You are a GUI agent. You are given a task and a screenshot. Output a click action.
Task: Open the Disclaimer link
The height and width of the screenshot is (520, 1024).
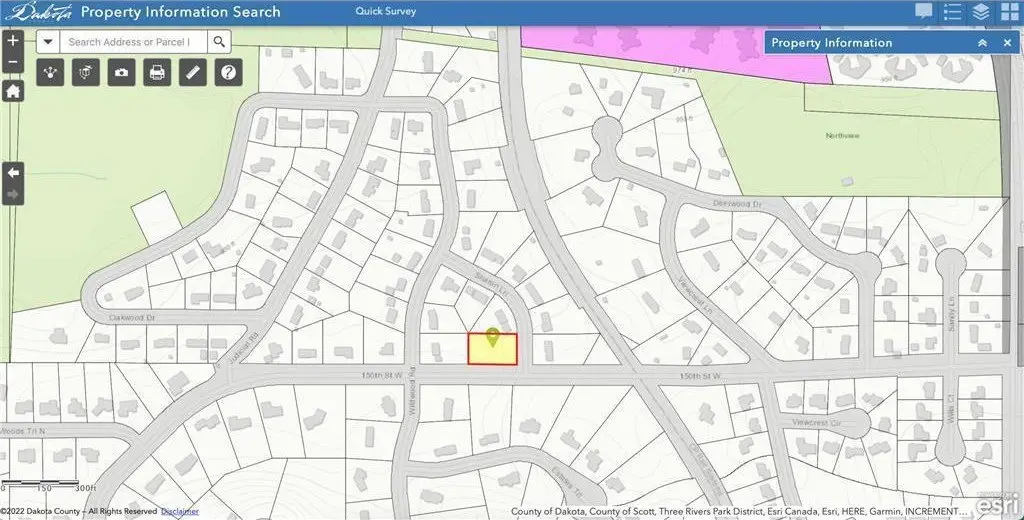[180, 511]
